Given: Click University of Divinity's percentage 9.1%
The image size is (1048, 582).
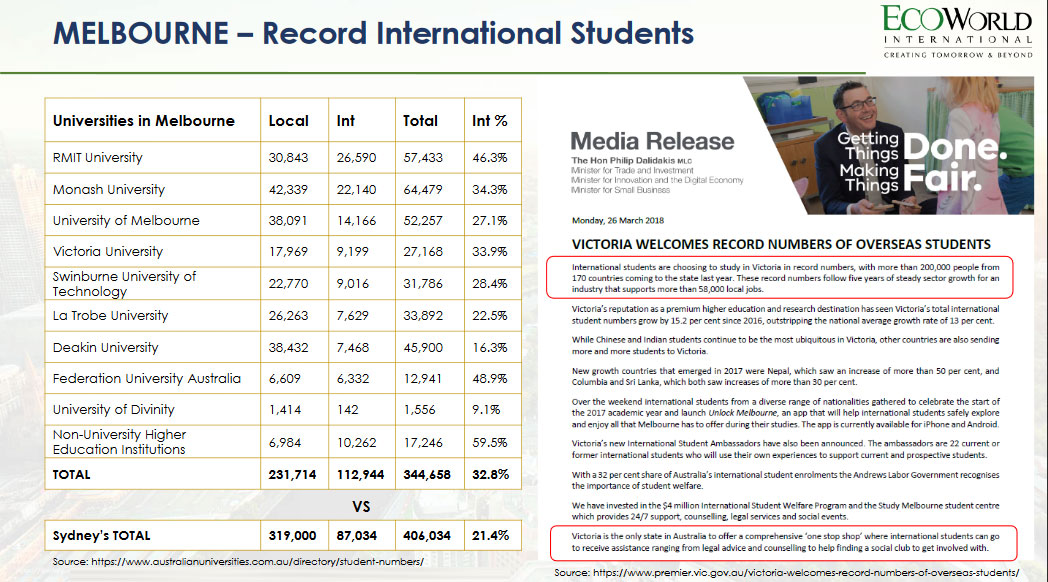Looking at the screenshot, I should [x=487, y=410].
